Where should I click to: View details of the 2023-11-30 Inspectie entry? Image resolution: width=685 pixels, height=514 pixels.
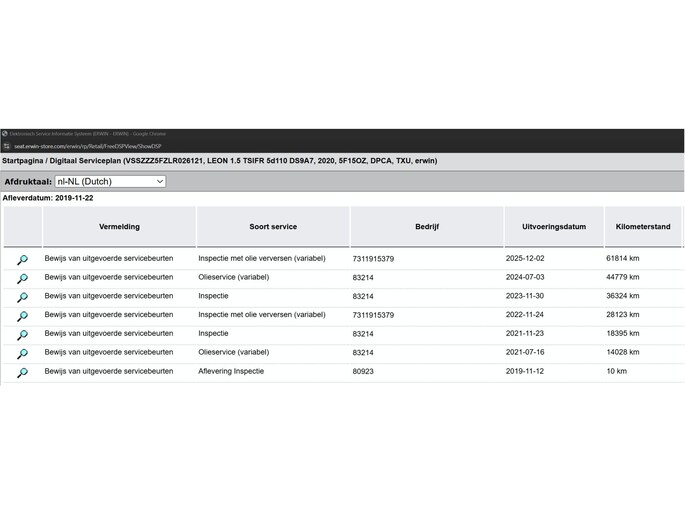click(x=22, y=297)
